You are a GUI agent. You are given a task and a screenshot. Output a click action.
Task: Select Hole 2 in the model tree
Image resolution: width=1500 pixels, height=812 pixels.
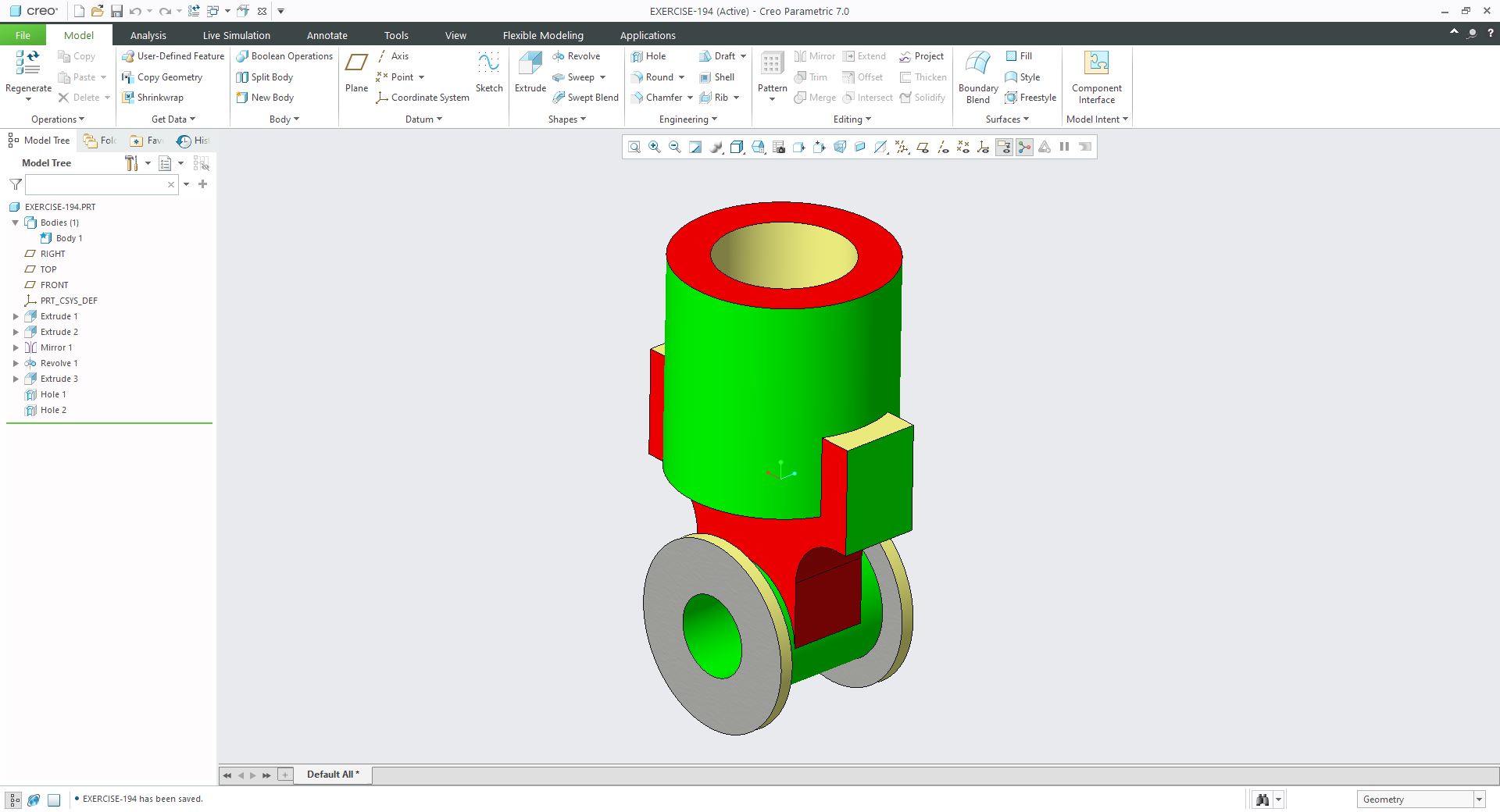pos(46,410)
